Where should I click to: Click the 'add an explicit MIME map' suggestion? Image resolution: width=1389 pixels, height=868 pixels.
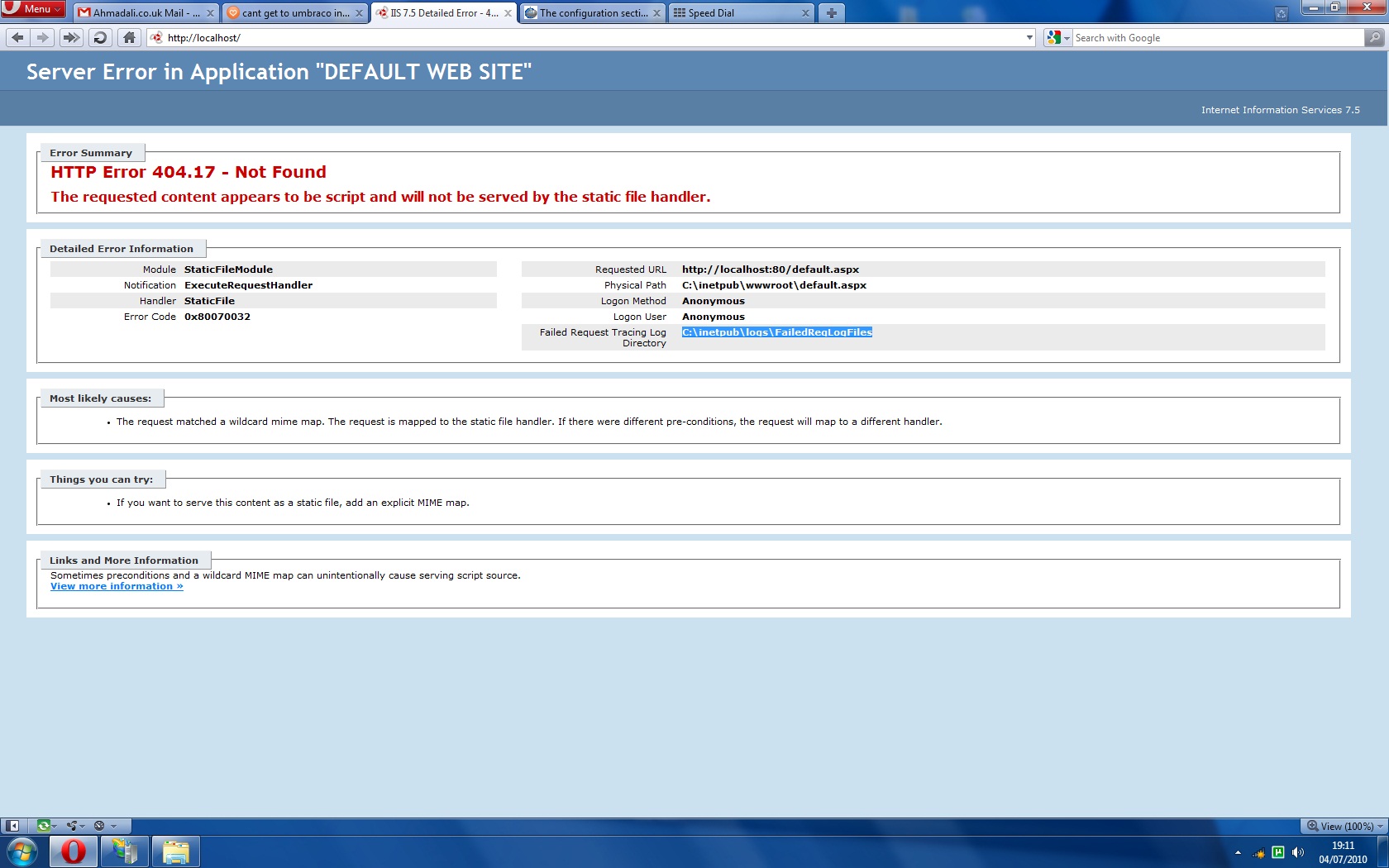coord(293,503)
